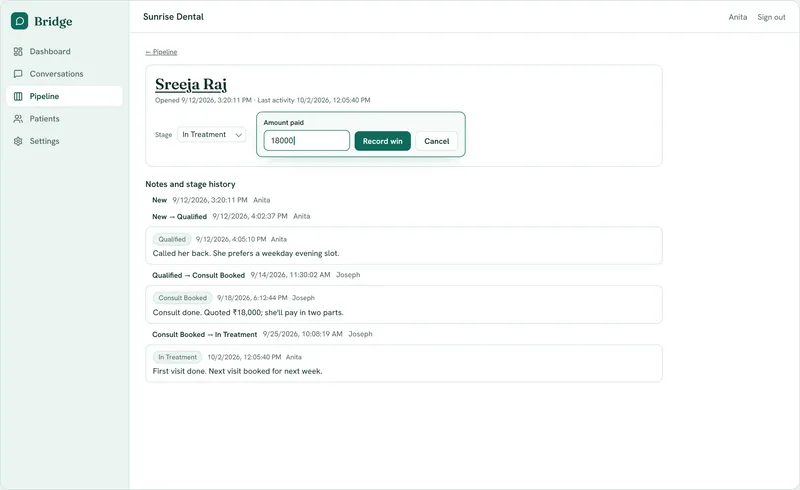
Task: Click the Consult Booked stage badge
Action: (183, 298)
